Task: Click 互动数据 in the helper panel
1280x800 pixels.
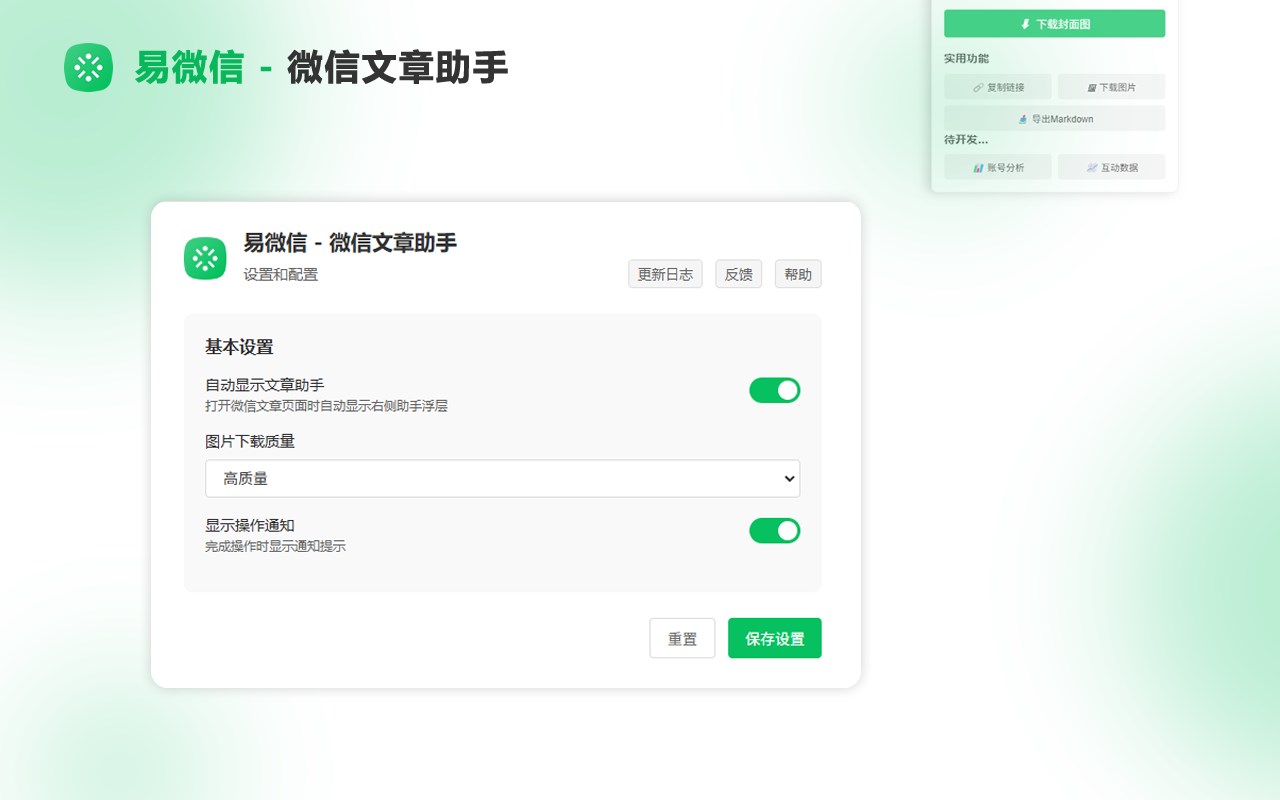Action: (1111, 167)
